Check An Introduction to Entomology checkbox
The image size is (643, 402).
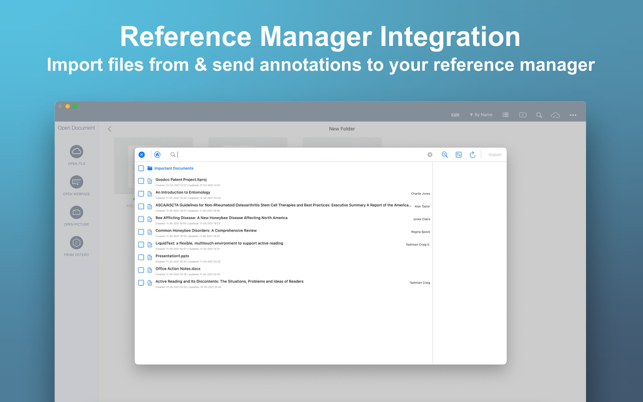141,194
